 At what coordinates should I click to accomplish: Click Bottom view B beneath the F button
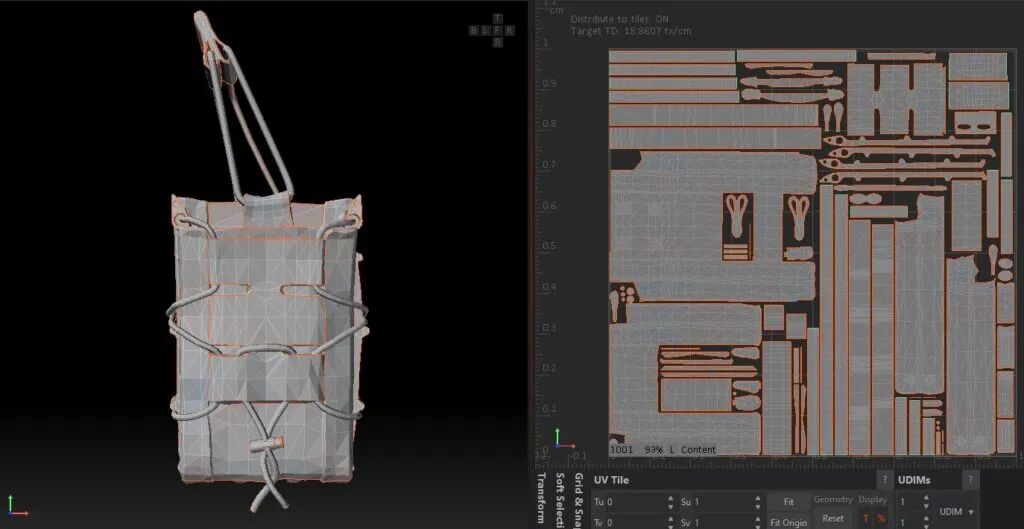498,42
